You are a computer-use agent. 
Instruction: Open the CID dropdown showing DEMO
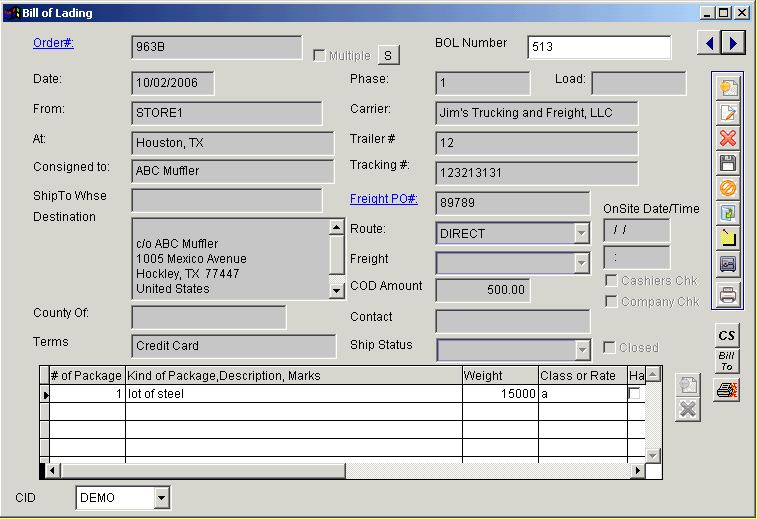click(160, 498)
